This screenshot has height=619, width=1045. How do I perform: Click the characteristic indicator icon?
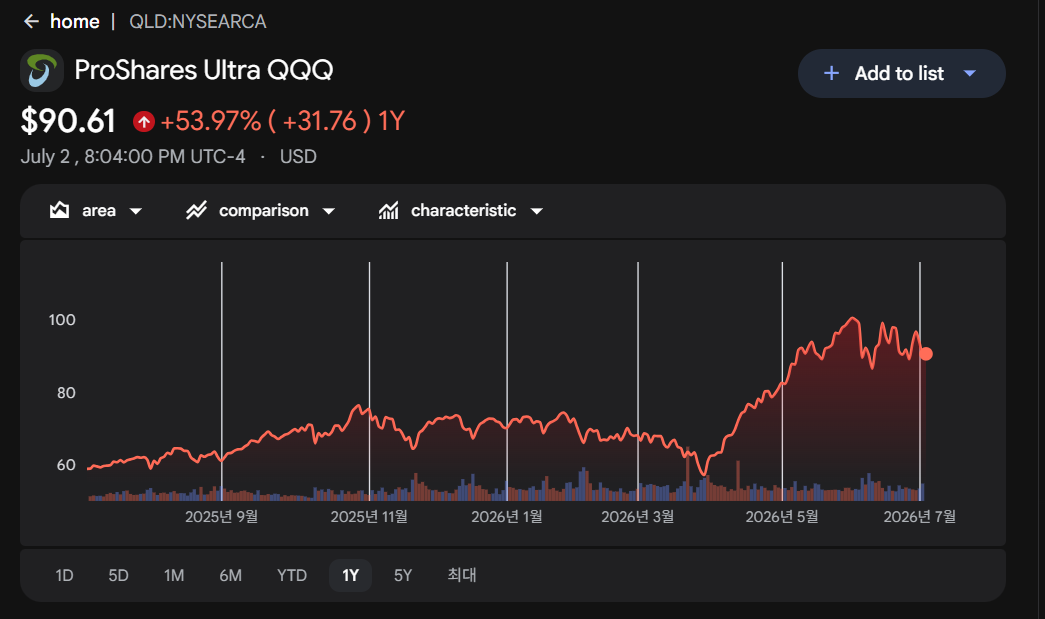click(x=389, y=211)
